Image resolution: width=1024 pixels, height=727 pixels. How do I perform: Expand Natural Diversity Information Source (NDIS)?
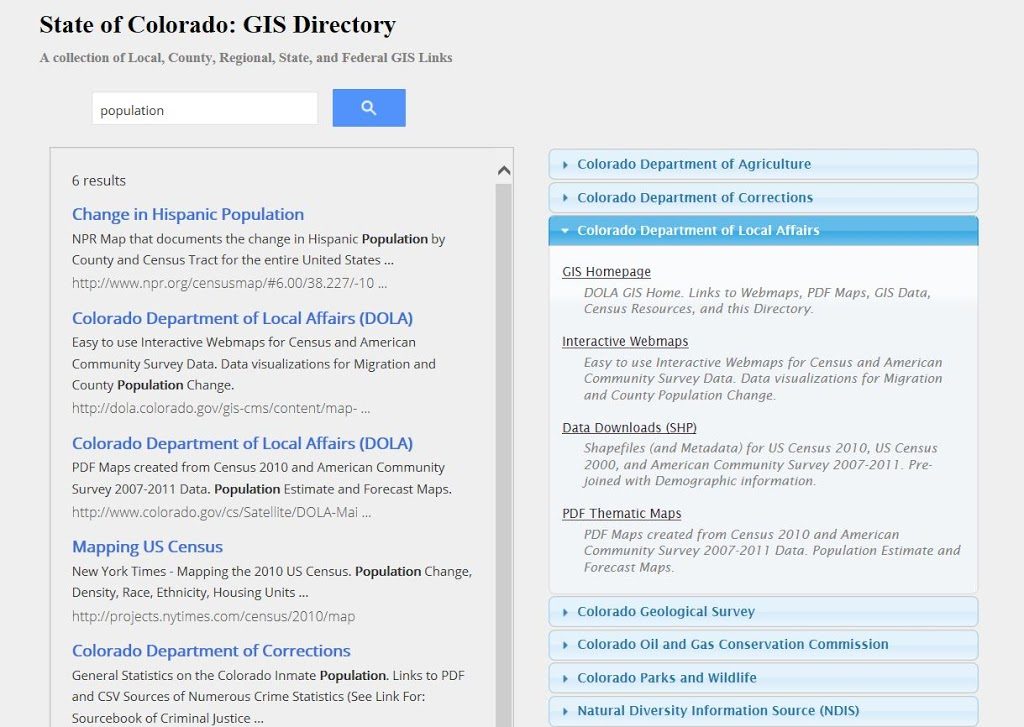click(x=763, y=711)
